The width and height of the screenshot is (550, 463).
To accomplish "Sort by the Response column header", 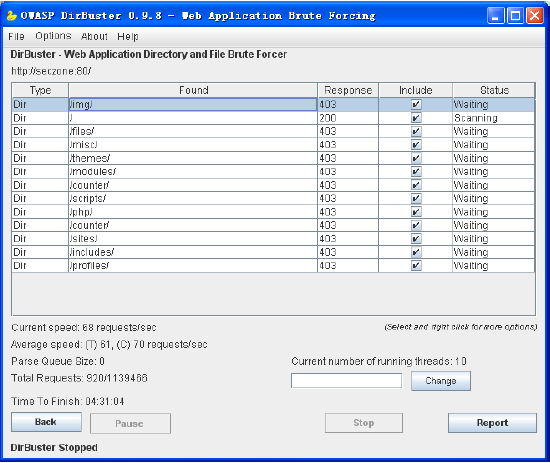I will pos(348,90).
